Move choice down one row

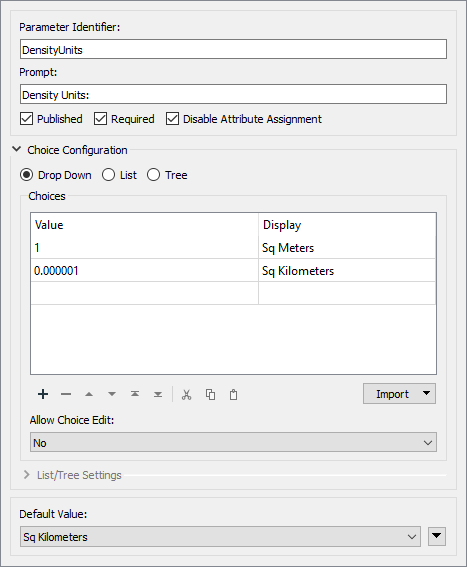pos(112,394)
